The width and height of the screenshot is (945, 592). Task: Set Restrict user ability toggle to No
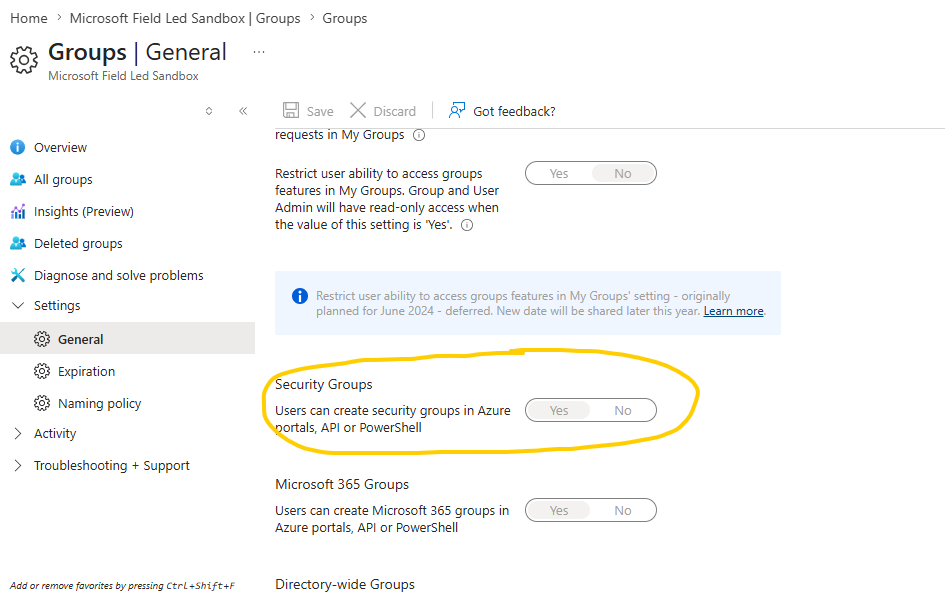623,174
